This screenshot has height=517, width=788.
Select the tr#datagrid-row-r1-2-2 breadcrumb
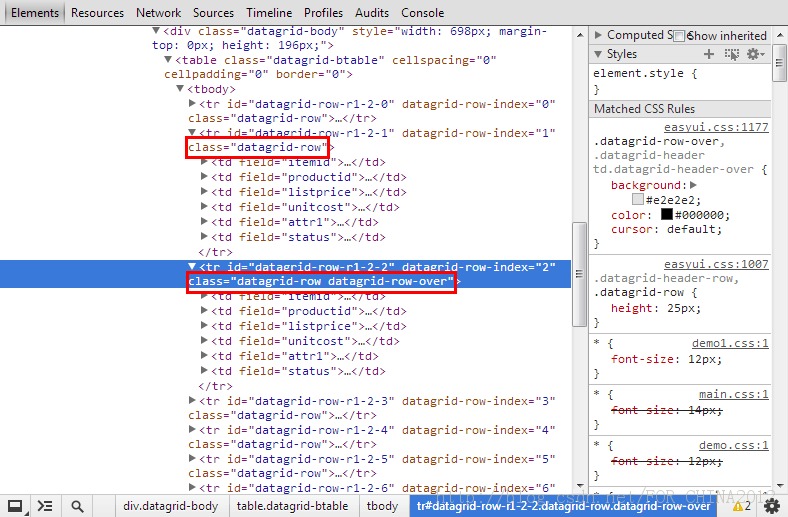(563, 506)
